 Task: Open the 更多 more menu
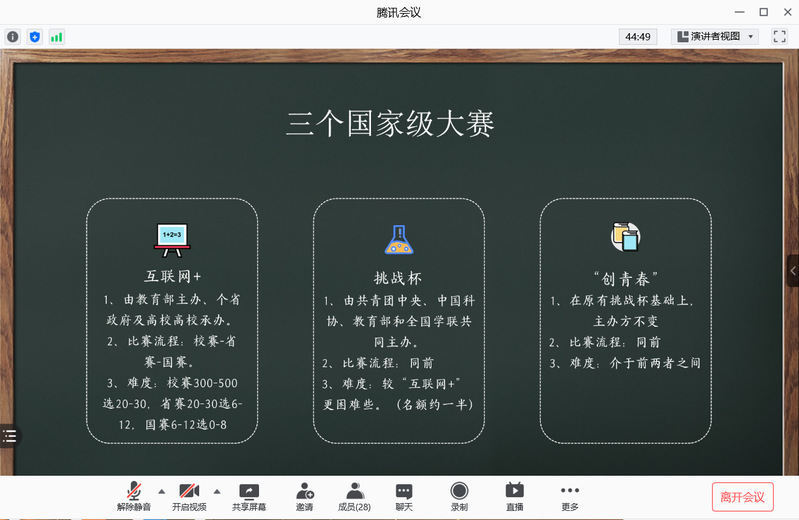(x=570, y=496)
